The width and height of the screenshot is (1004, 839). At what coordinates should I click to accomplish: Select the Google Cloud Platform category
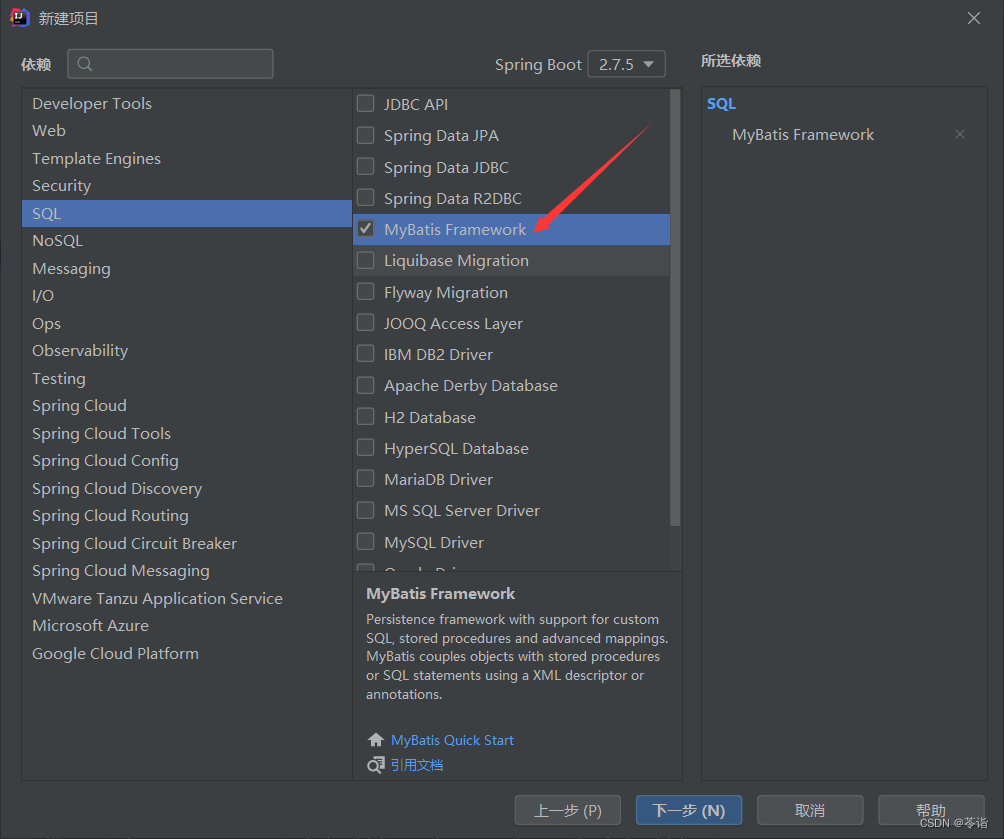tap(186, 654)
